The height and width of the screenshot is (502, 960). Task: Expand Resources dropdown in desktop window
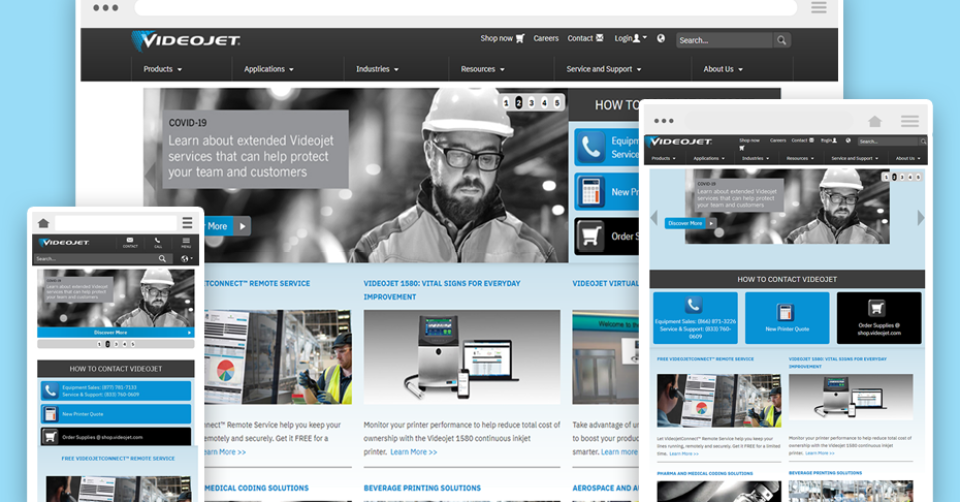[x=482, y=69]
